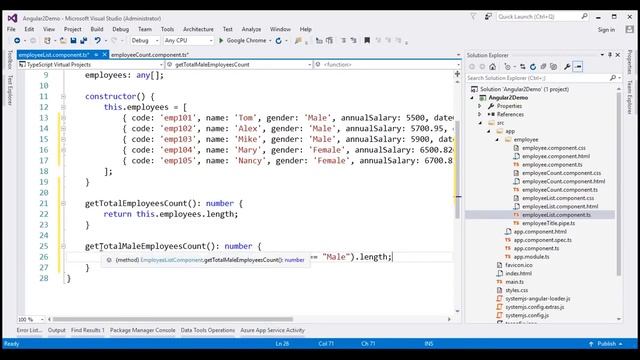Click the Preview Selected Items icon

[x=578, y=67]
